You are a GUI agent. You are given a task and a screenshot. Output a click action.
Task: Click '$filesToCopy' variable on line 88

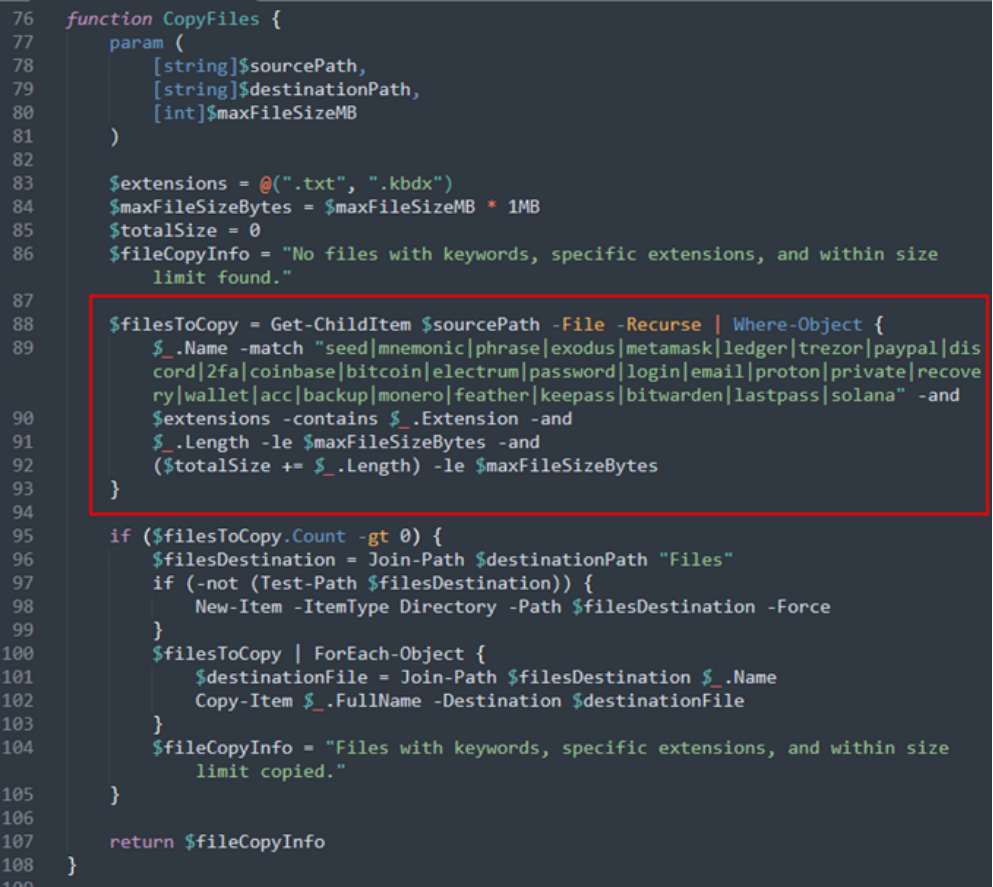[174, 325]
